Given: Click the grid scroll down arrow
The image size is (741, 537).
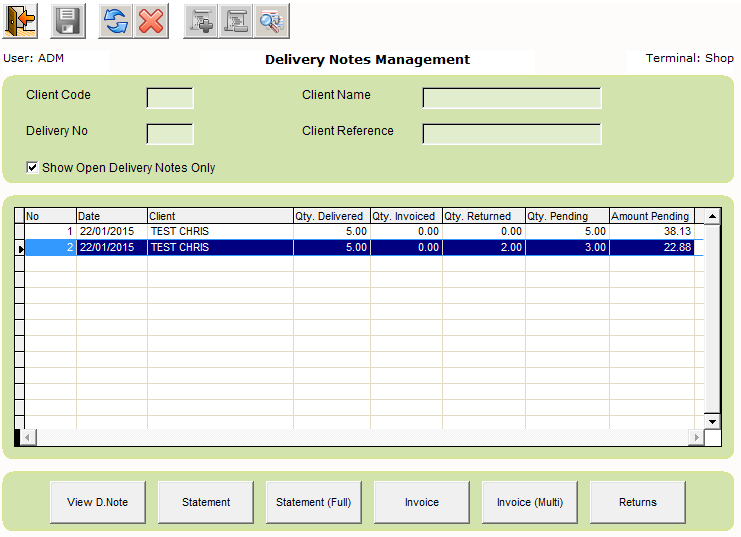Looking at the screenshot, I should (x=712, y=422).
